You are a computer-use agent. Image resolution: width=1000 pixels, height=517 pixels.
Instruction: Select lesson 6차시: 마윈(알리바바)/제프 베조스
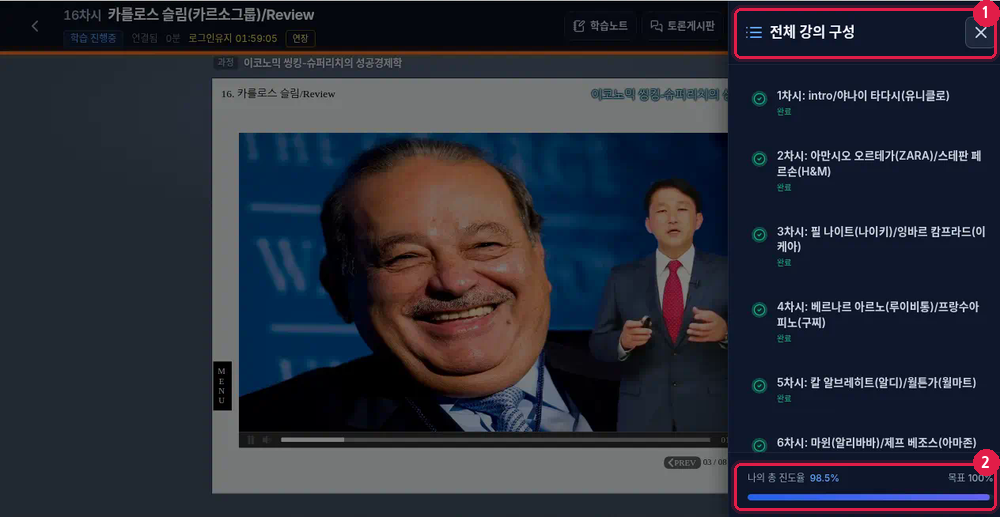pyautogui.click(x=876, y=442)
